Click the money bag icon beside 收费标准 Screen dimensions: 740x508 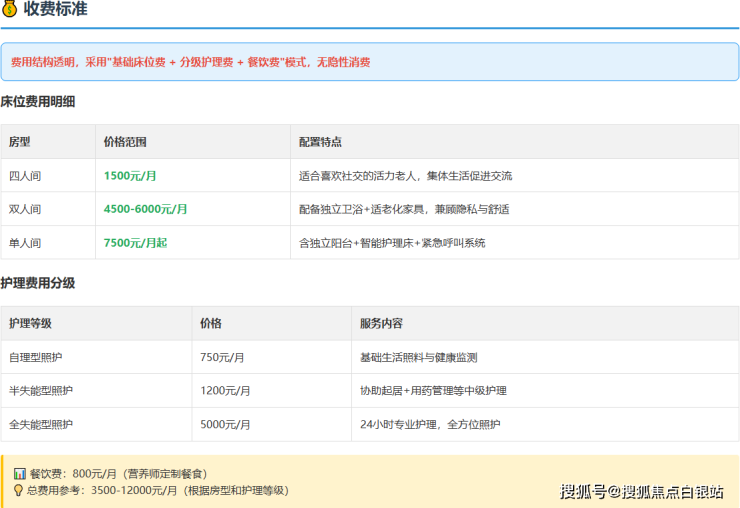point(9,9)
